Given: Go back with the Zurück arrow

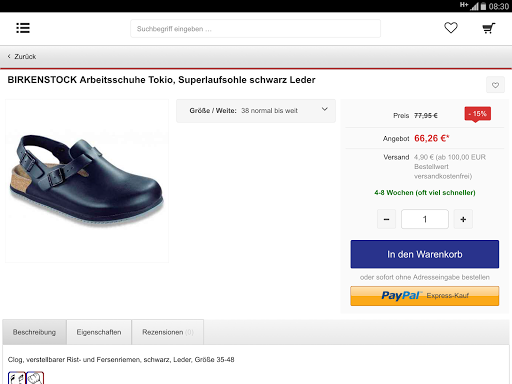Looking at the screenshot, I should point(22,57).
